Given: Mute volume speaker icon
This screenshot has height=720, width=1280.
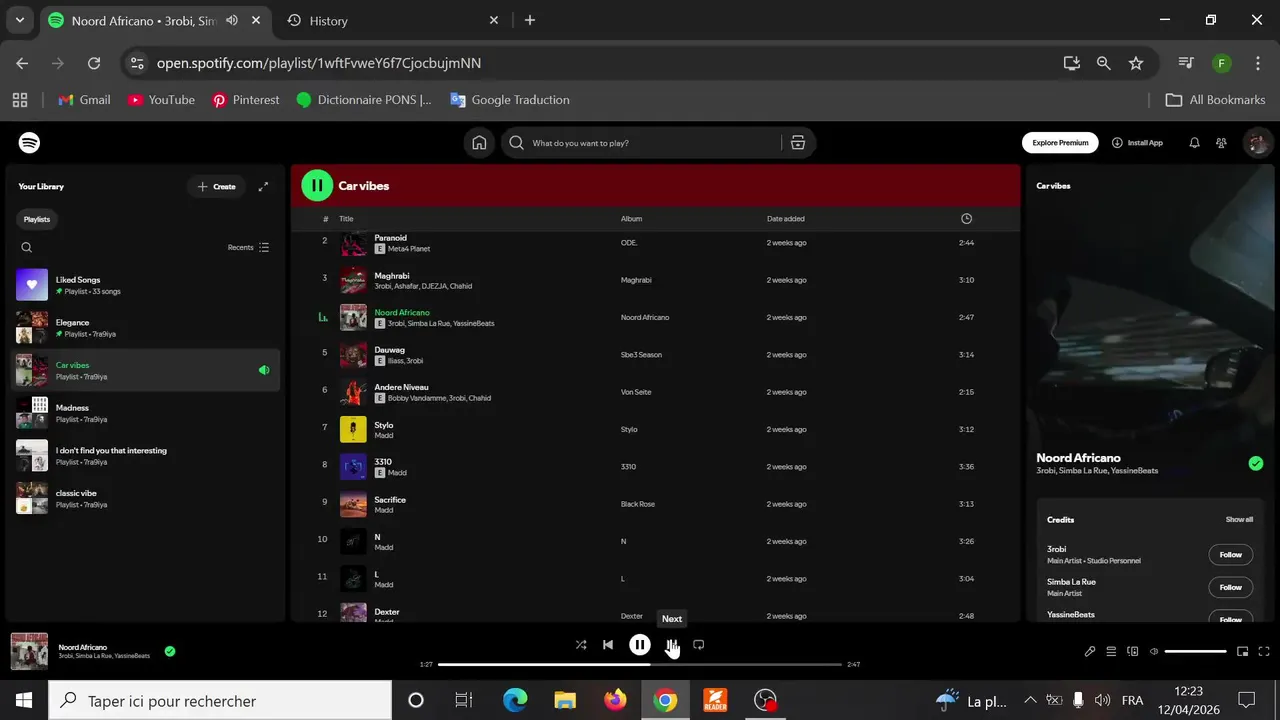Looking at the screenshot, I should pyautogui.click(x=1154, y=651).
